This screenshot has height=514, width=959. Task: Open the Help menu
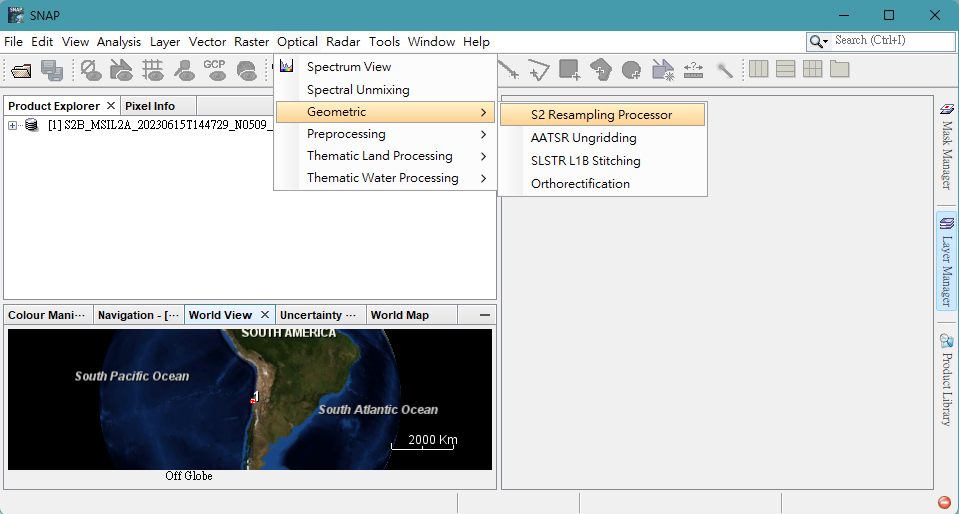(x=476, y=42)
